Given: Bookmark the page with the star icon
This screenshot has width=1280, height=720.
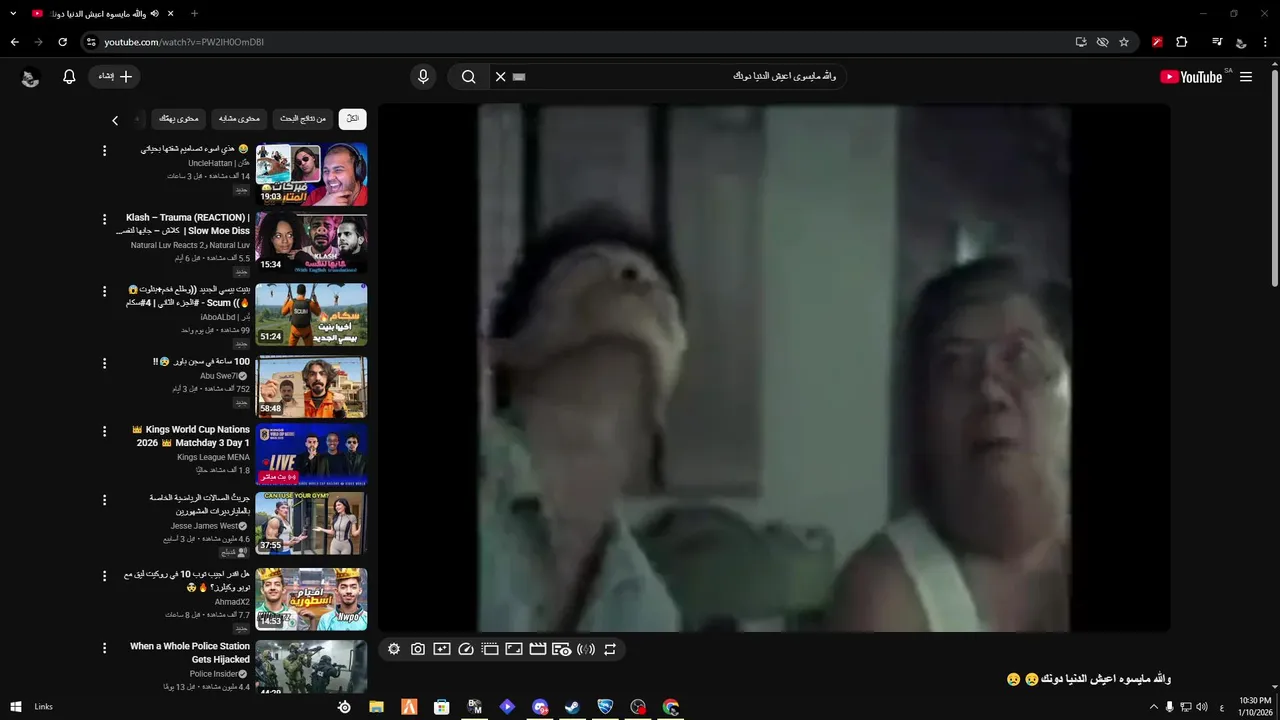Looking at the screenshot, I should 1124,42.
